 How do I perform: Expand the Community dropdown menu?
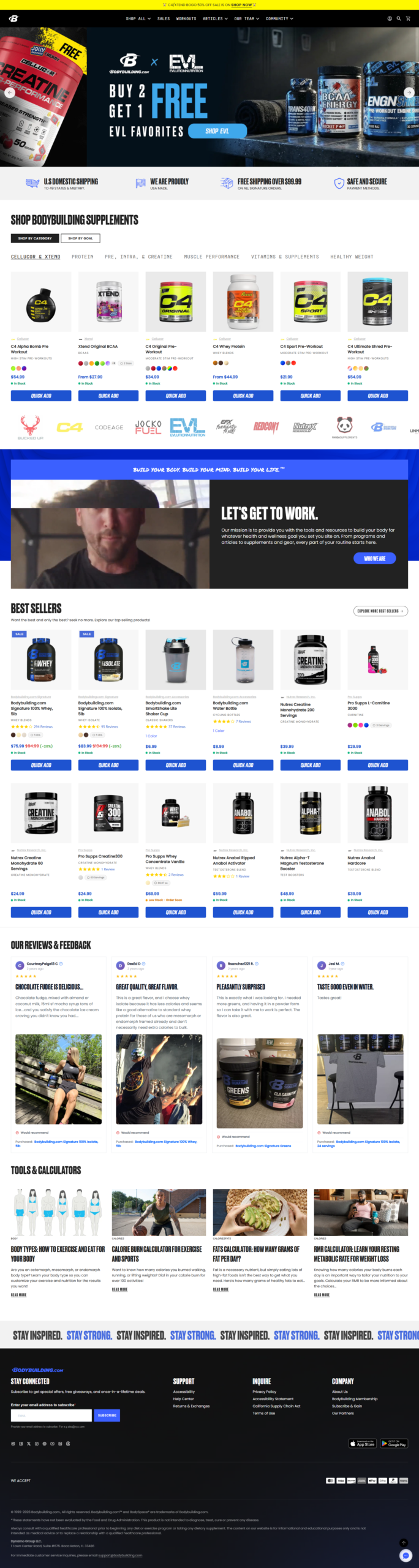tap(279, 18)
